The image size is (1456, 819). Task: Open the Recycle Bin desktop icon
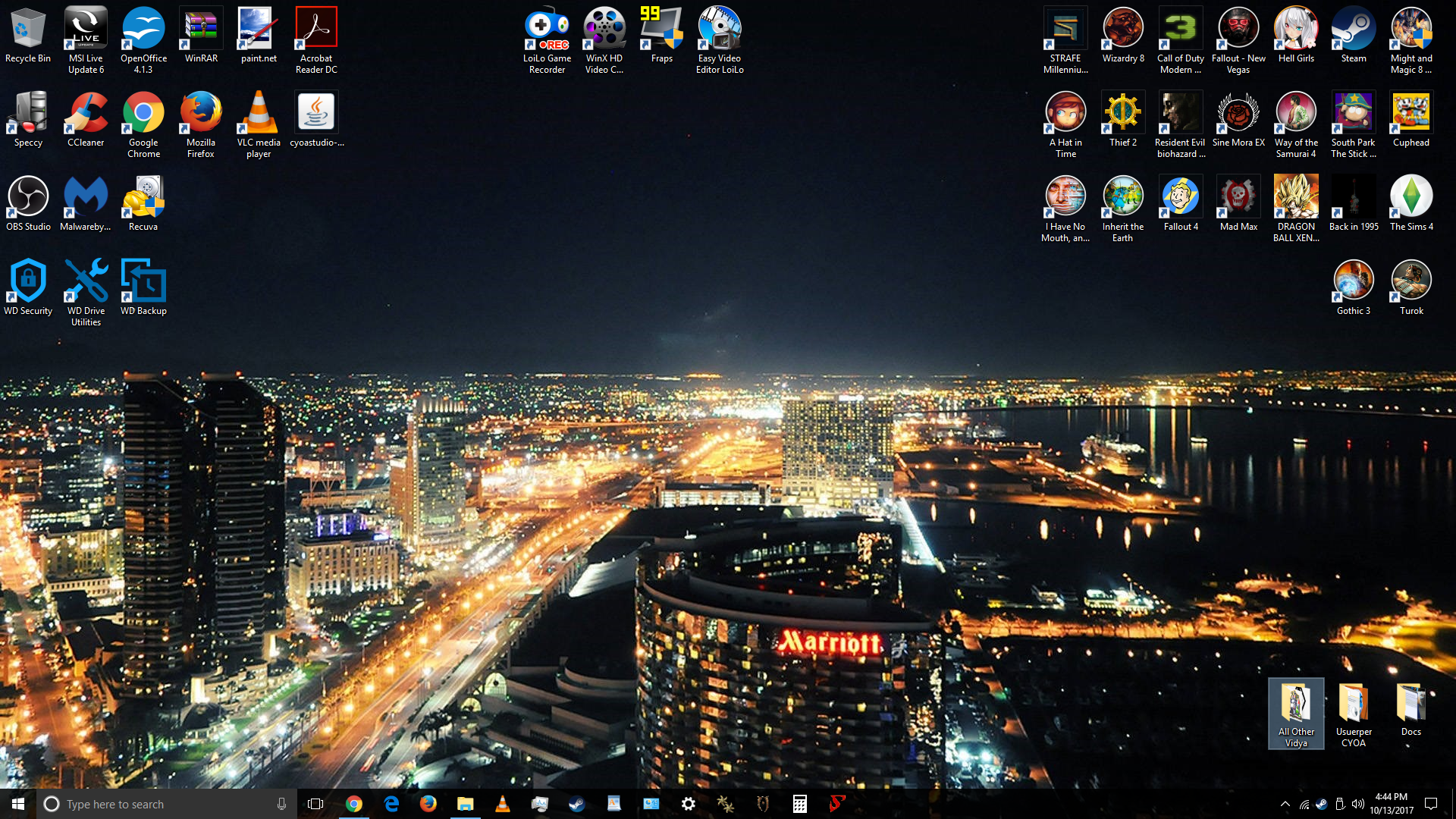point(28,36)
